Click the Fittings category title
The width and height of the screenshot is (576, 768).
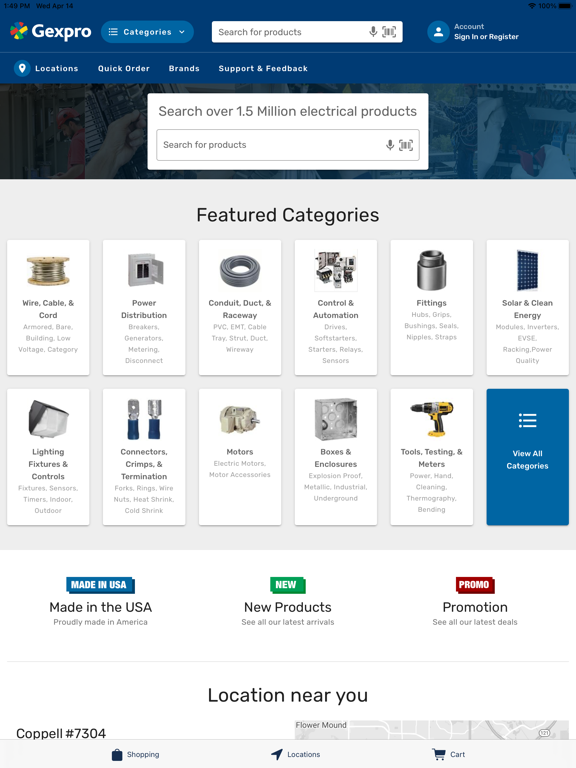tap(432, 303)
